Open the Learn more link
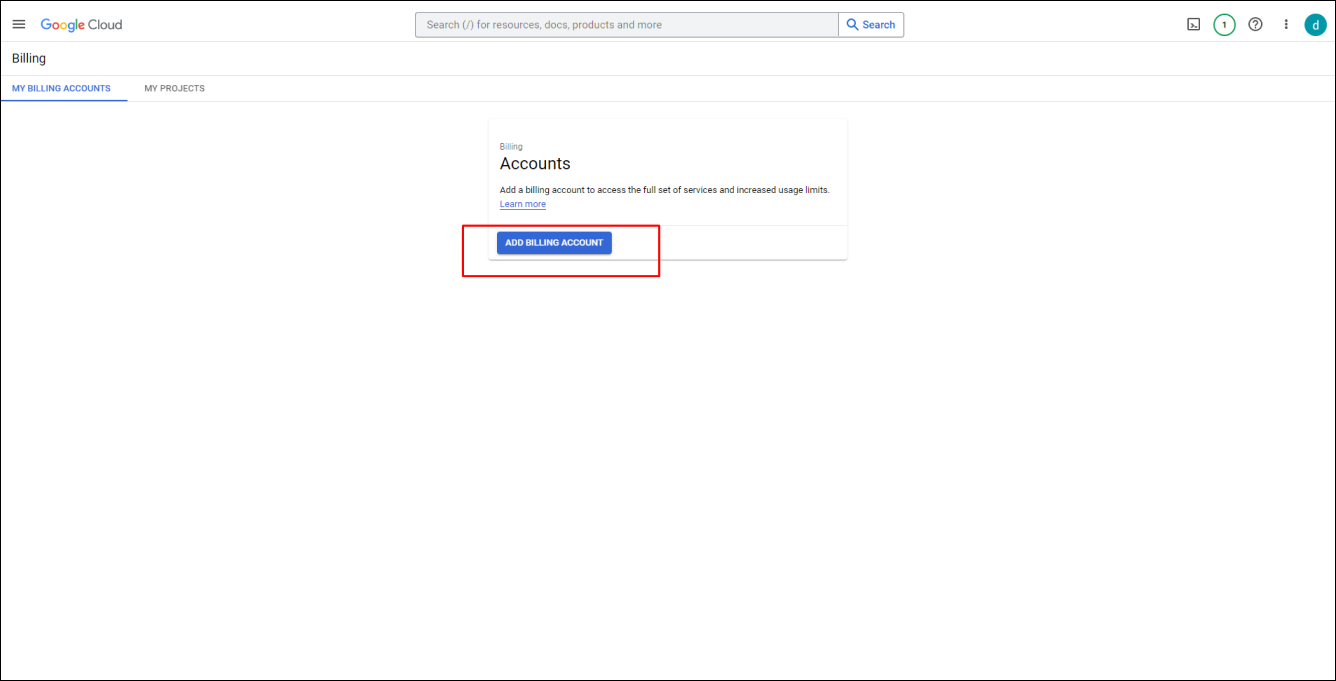1336x681 pixels. [523, 204]
